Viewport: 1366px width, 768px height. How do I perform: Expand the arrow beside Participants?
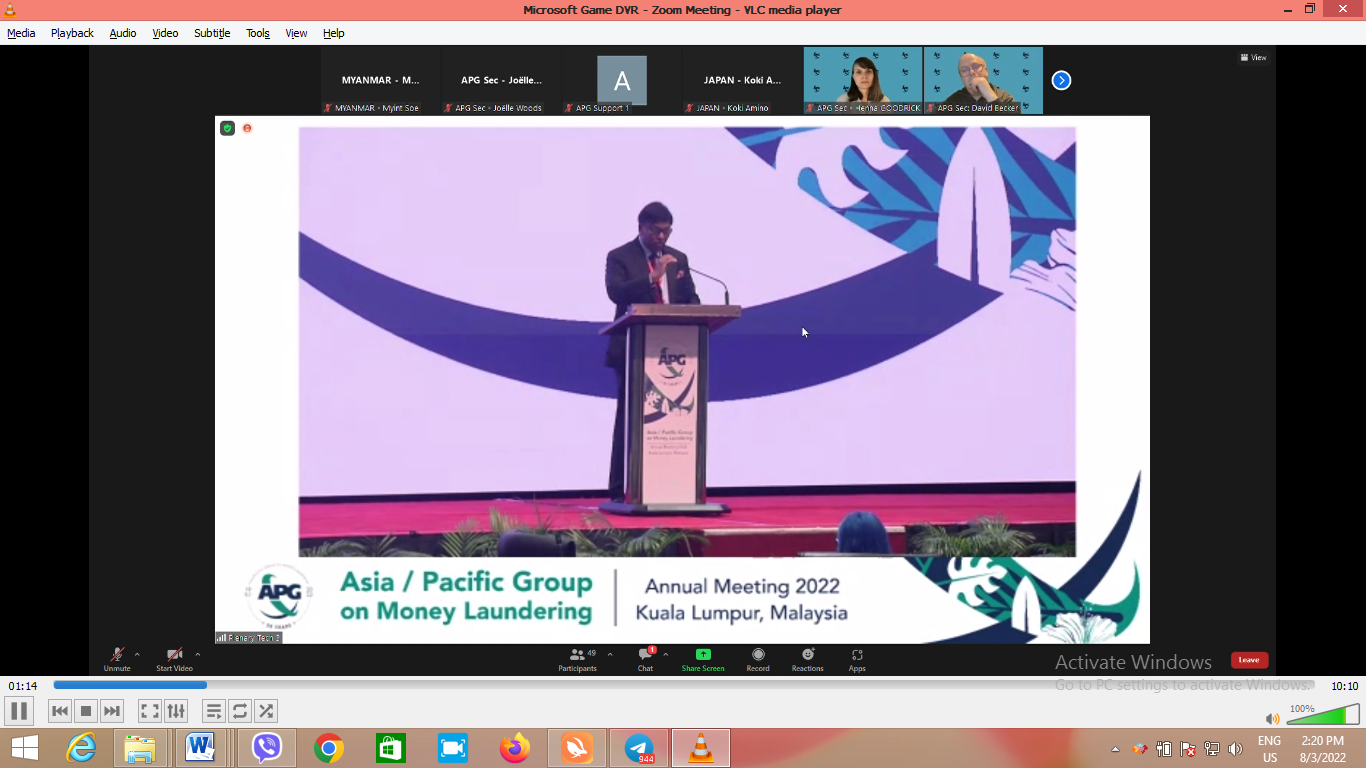(610, 655)
